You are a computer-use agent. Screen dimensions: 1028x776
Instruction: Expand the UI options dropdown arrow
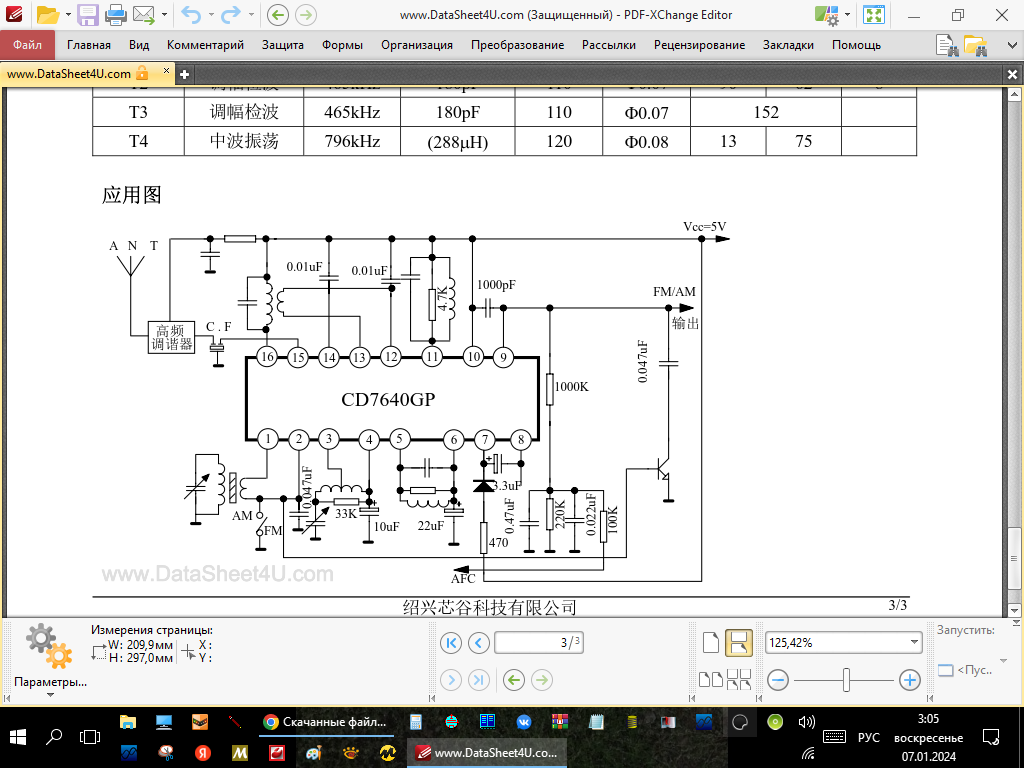pos(847,14)
